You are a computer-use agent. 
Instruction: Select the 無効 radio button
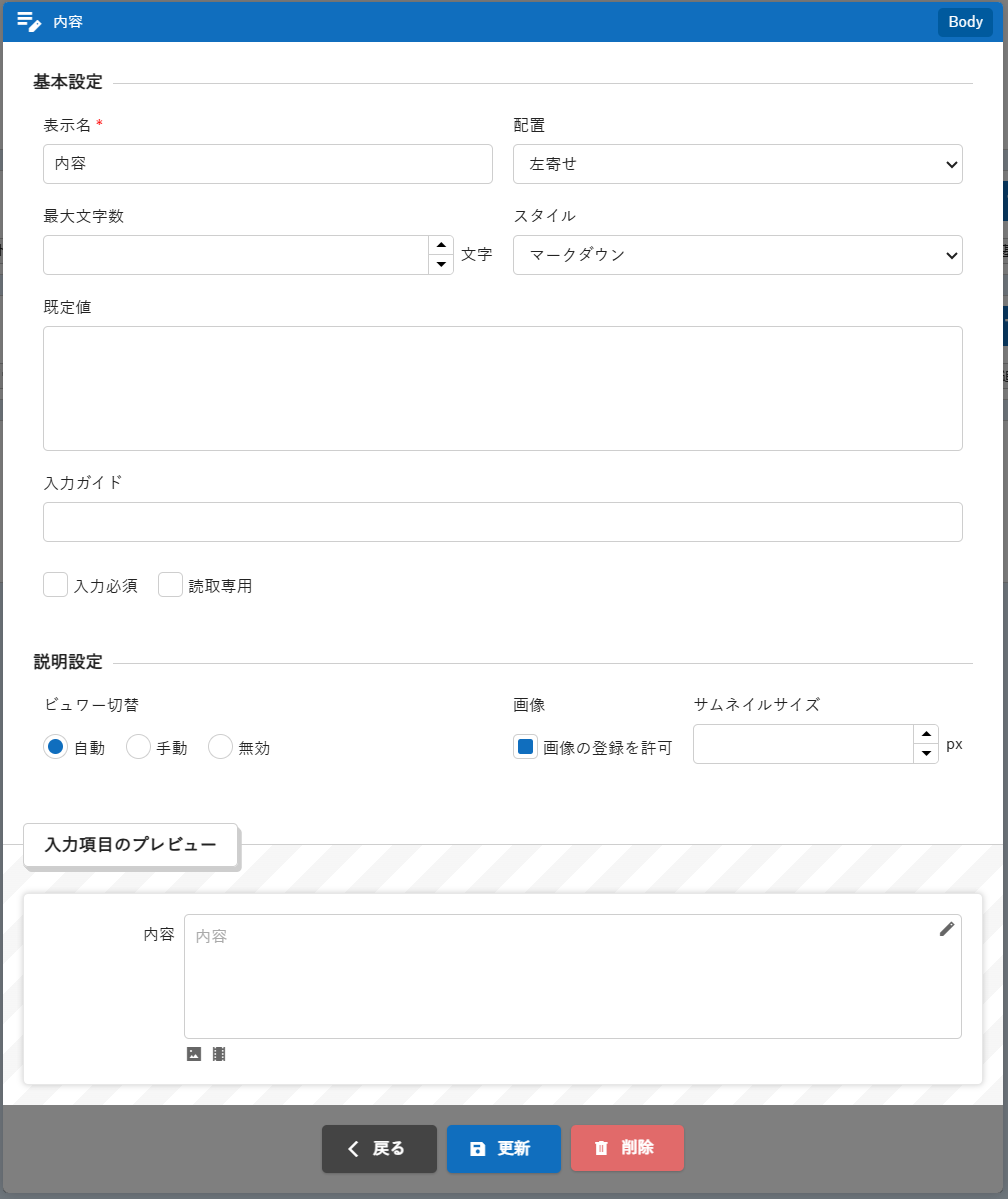click(x=220, y=747)
